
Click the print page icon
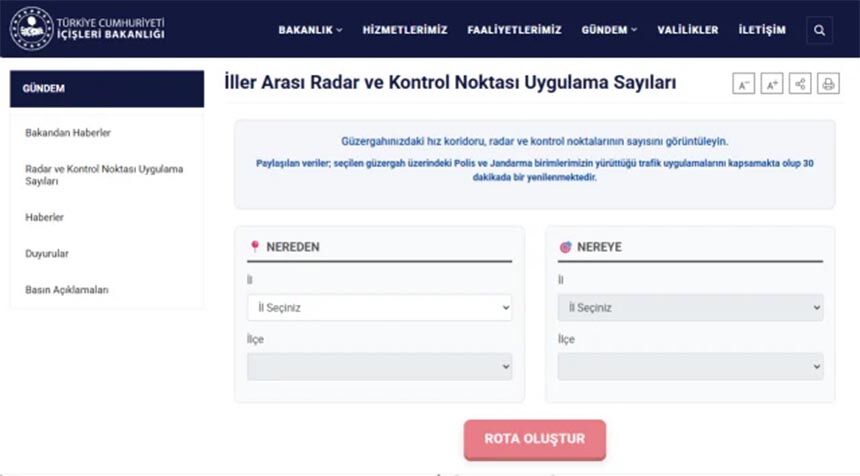click(828, 85)
